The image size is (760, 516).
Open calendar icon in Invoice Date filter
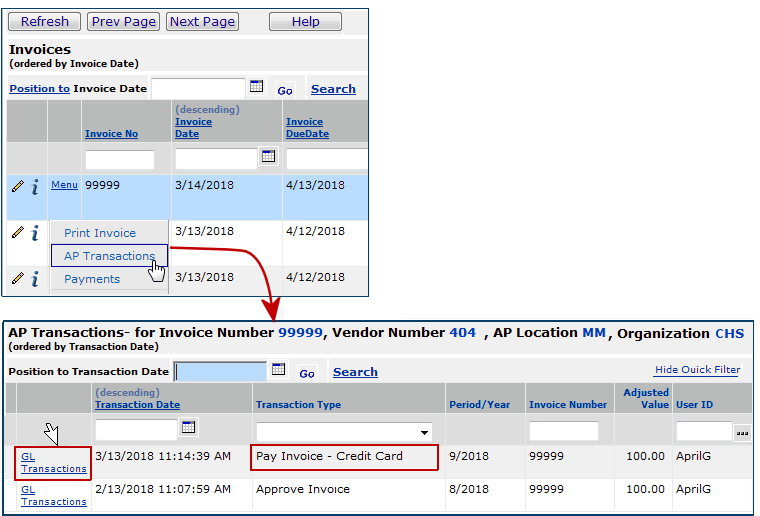click(268, 156)
